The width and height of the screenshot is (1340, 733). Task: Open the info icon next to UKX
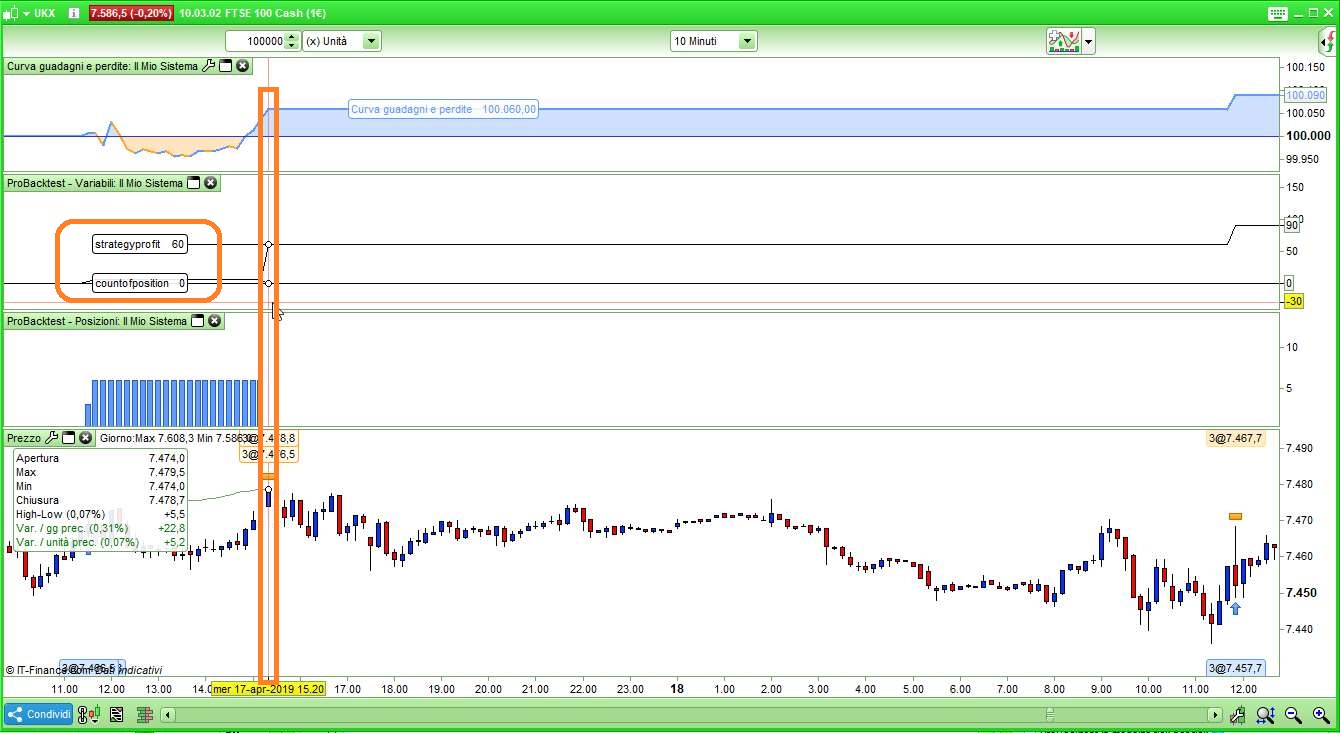click(x=74, y=13)
